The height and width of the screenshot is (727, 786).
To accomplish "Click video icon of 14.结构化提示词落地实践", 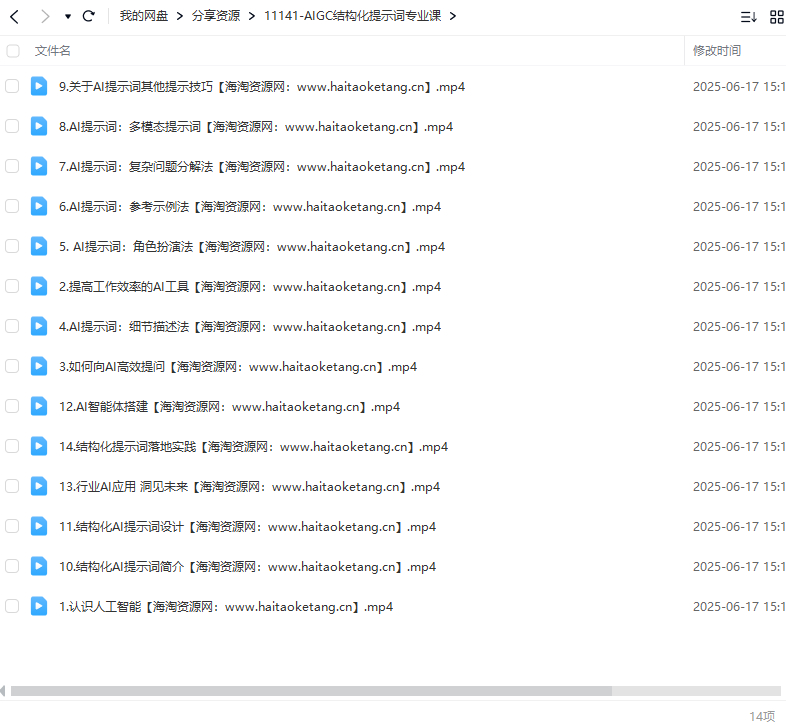I will (39, 446).
